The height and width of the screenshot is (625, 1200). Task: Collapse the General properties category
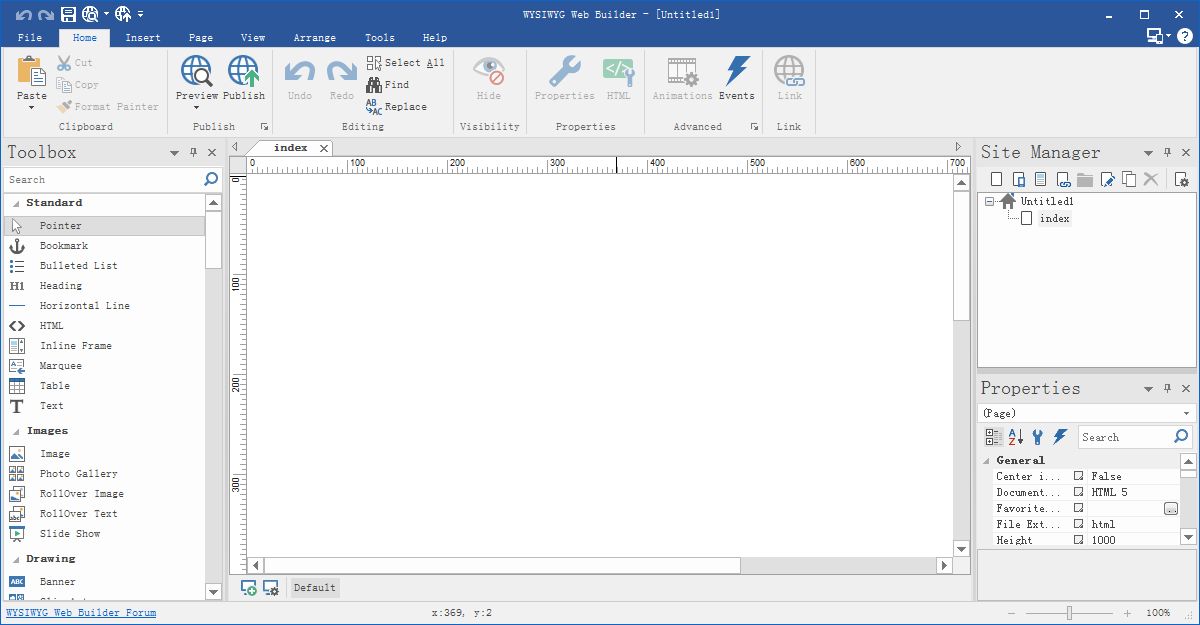point(987,461)
